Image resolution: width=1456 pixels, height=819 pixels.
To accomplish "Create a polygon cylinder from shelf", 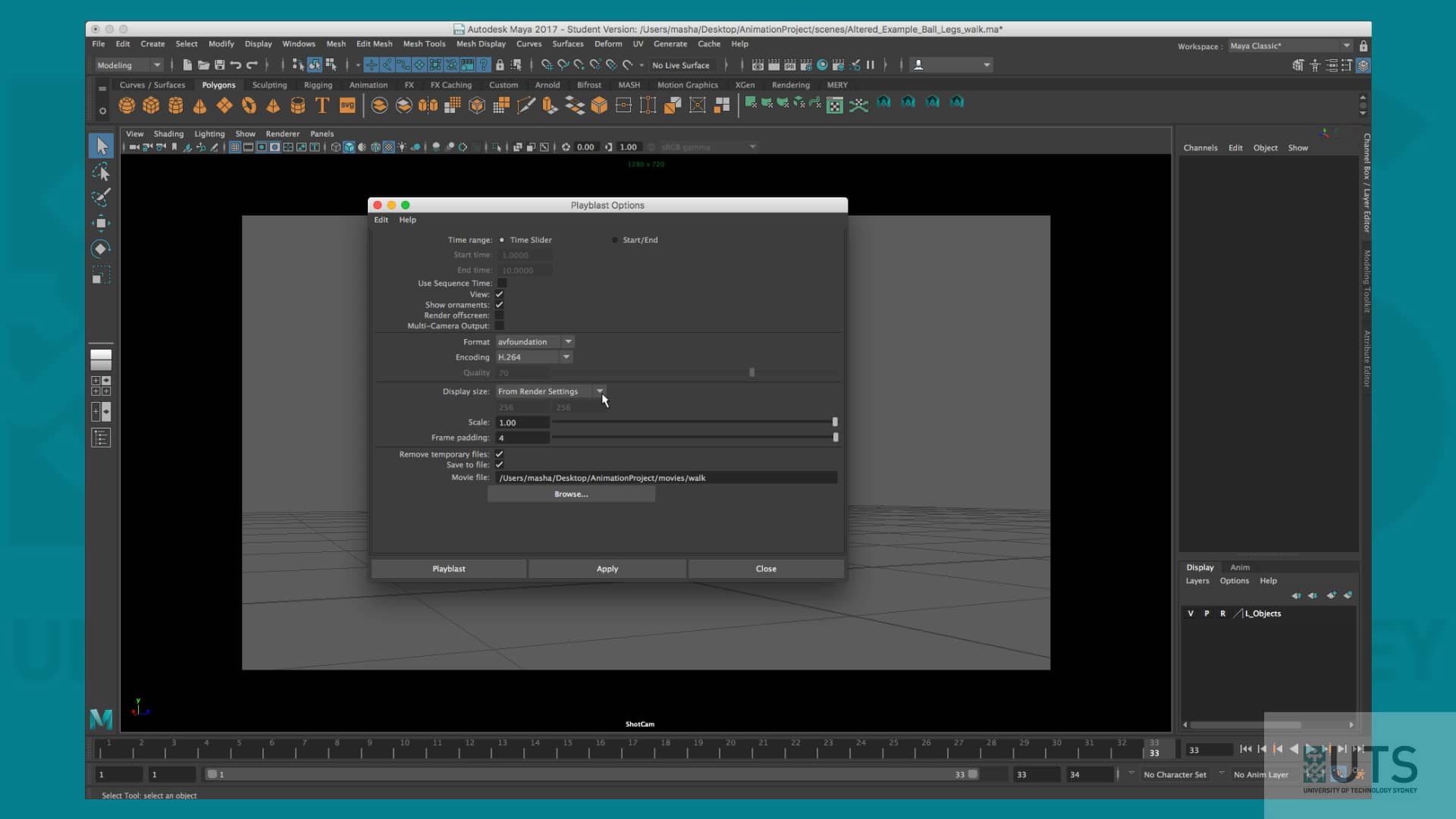I will tap(175, 105).
